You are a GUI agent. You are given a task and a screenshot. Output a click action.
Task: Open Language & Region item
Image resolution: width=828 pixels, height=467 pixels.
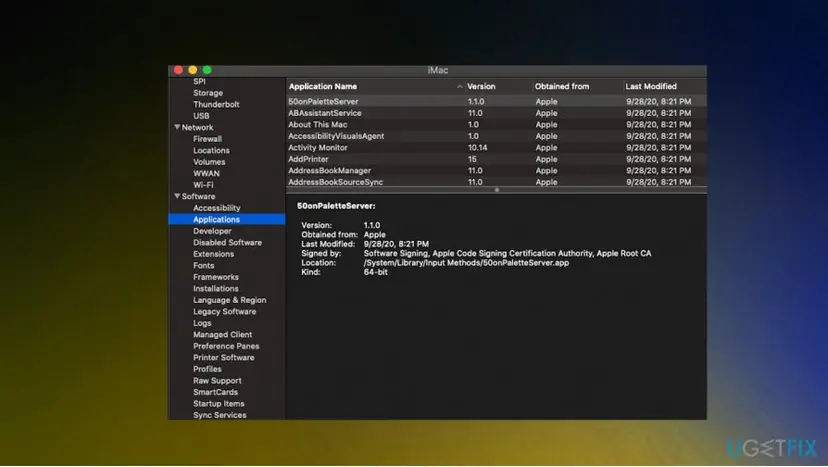tap(229, 300)
